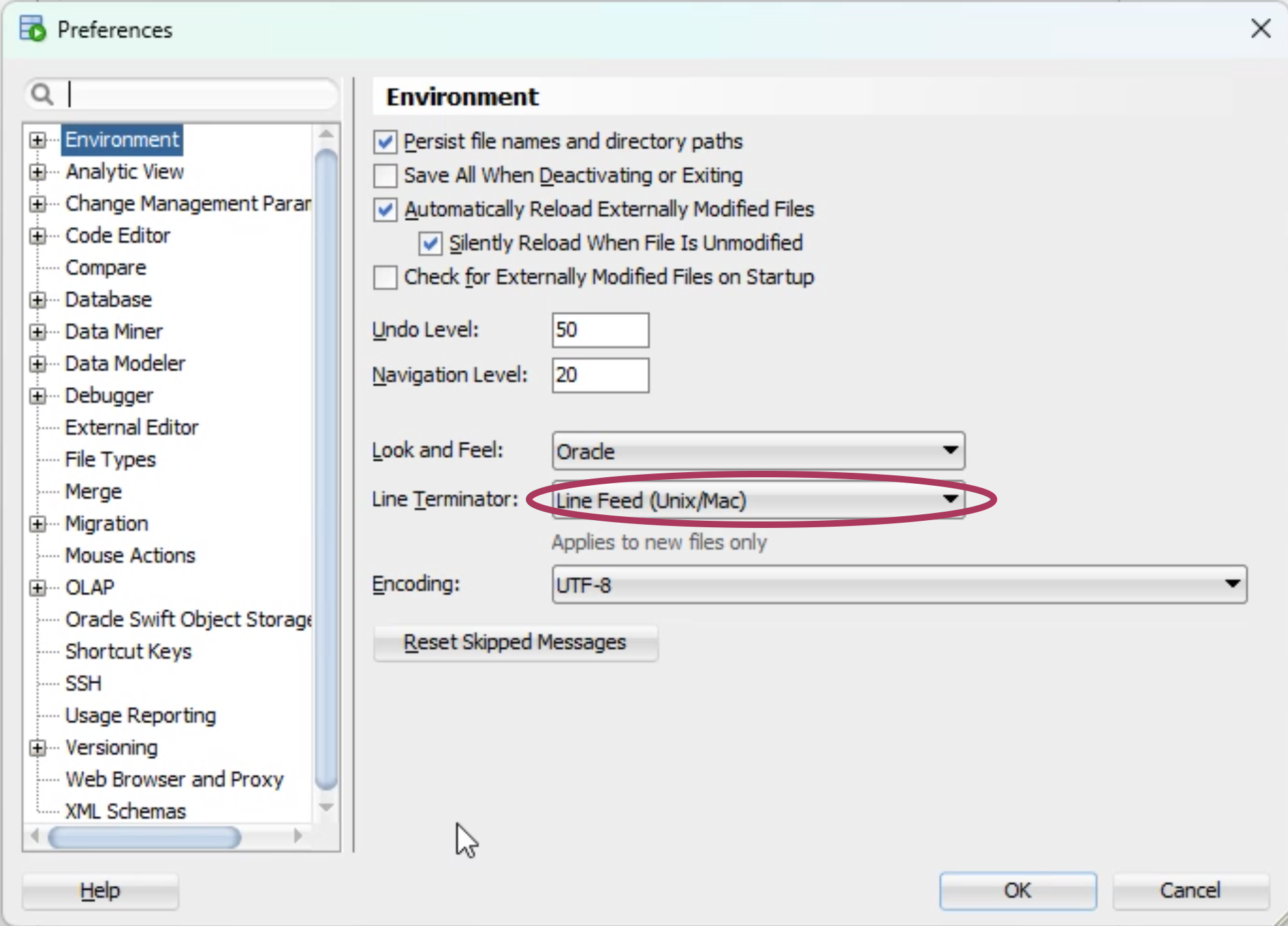Image resolution: width=1288 pixels, height=926 pixels.
Task: Expand the Analytic View node
Action: [x=38, y=171]
